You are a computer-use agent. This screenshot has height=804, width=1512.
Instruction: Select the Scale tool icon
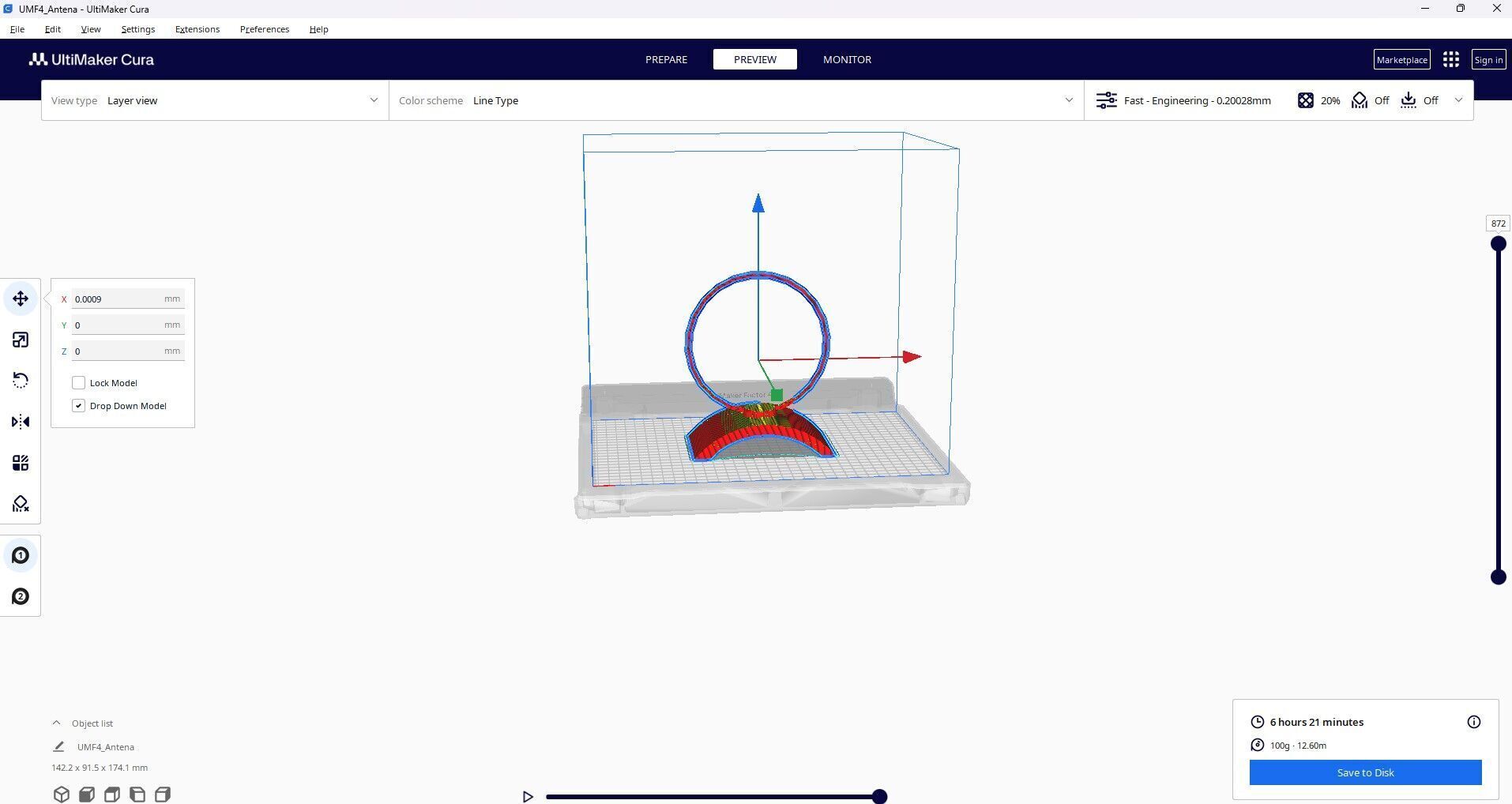(x=21, y=340)
